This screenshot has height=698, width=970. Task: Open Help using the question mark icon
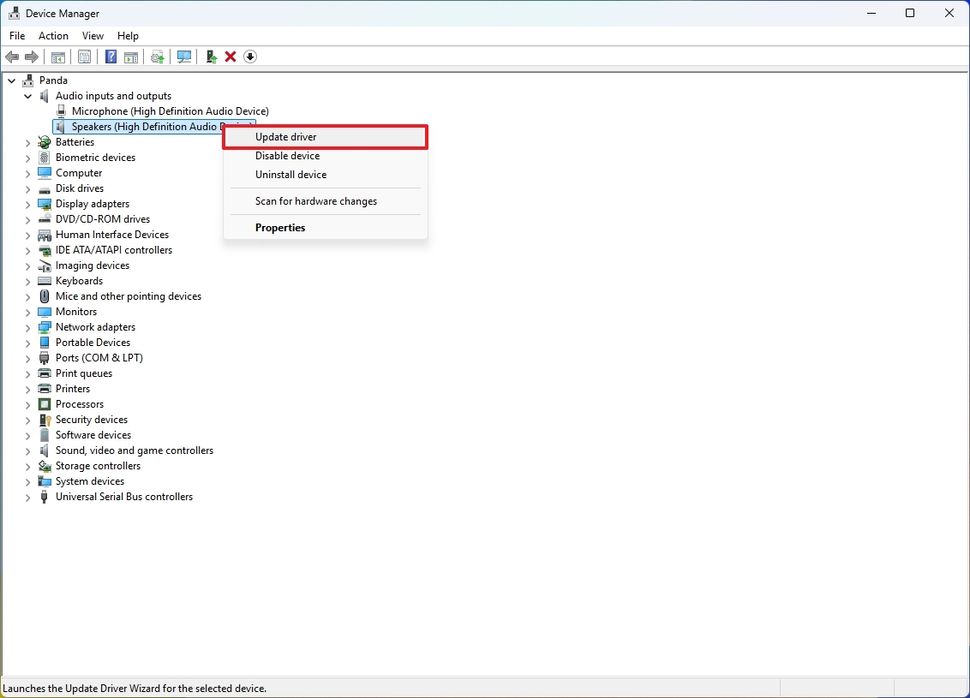click(110, 56)
